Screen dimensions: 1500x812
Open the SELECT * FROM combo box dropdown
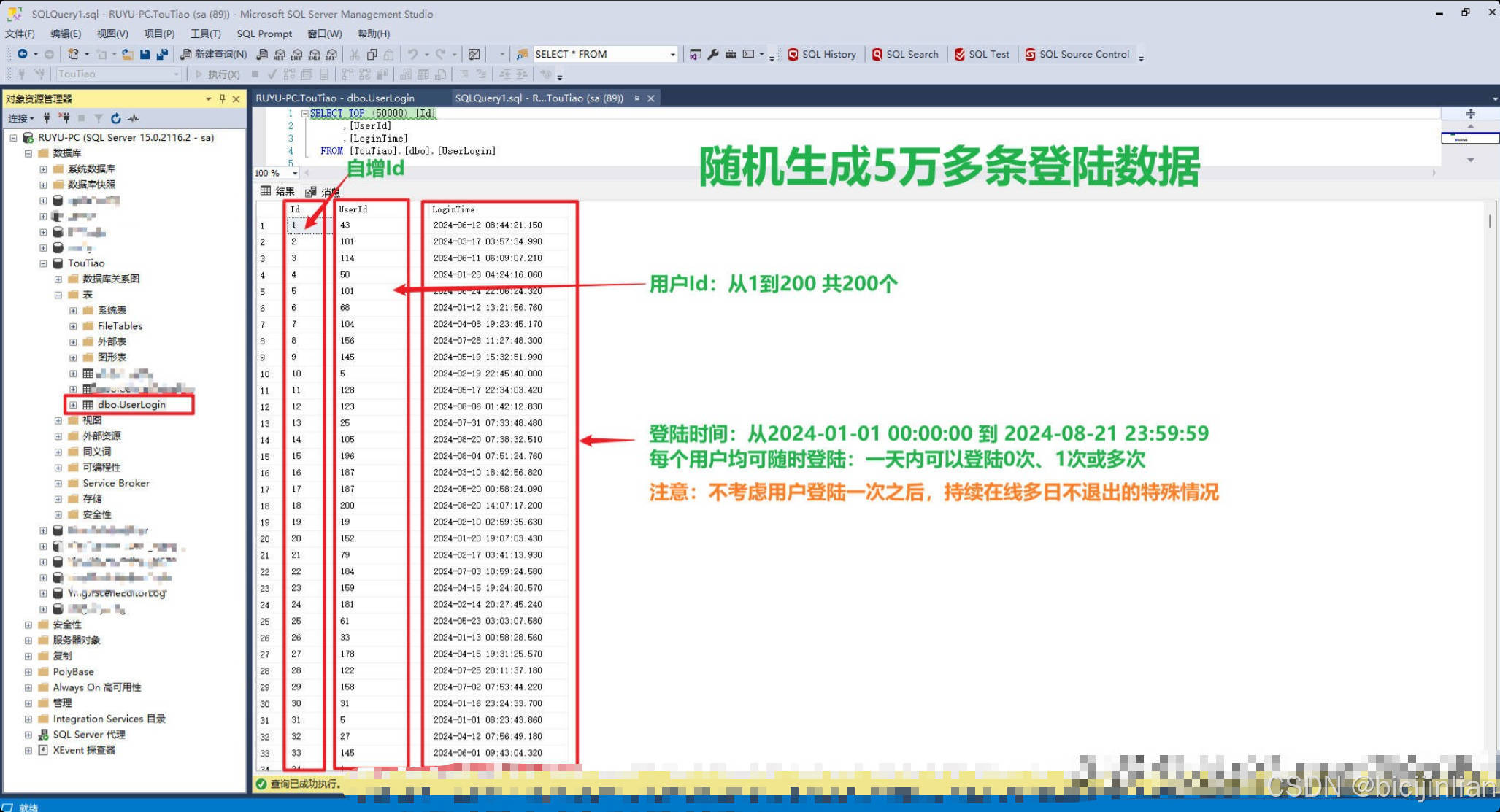click(672, 55)
